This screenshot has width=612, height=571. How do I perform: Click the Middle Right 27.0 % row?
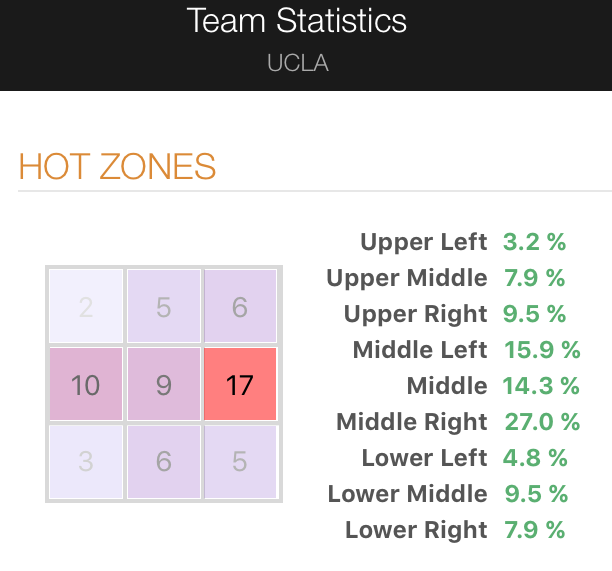(x=458, y=422)
